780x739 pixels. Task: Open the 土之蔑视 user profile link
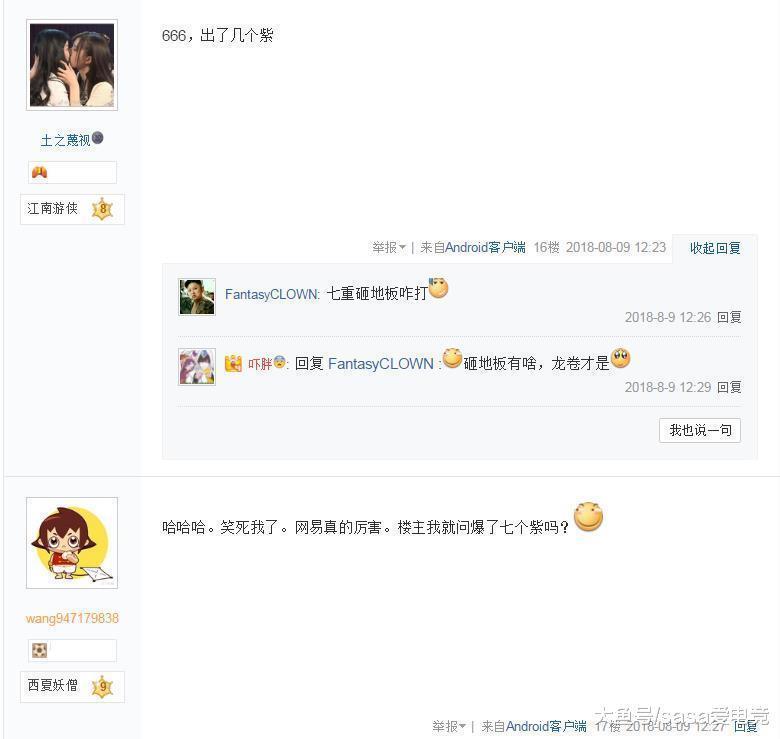65,140
